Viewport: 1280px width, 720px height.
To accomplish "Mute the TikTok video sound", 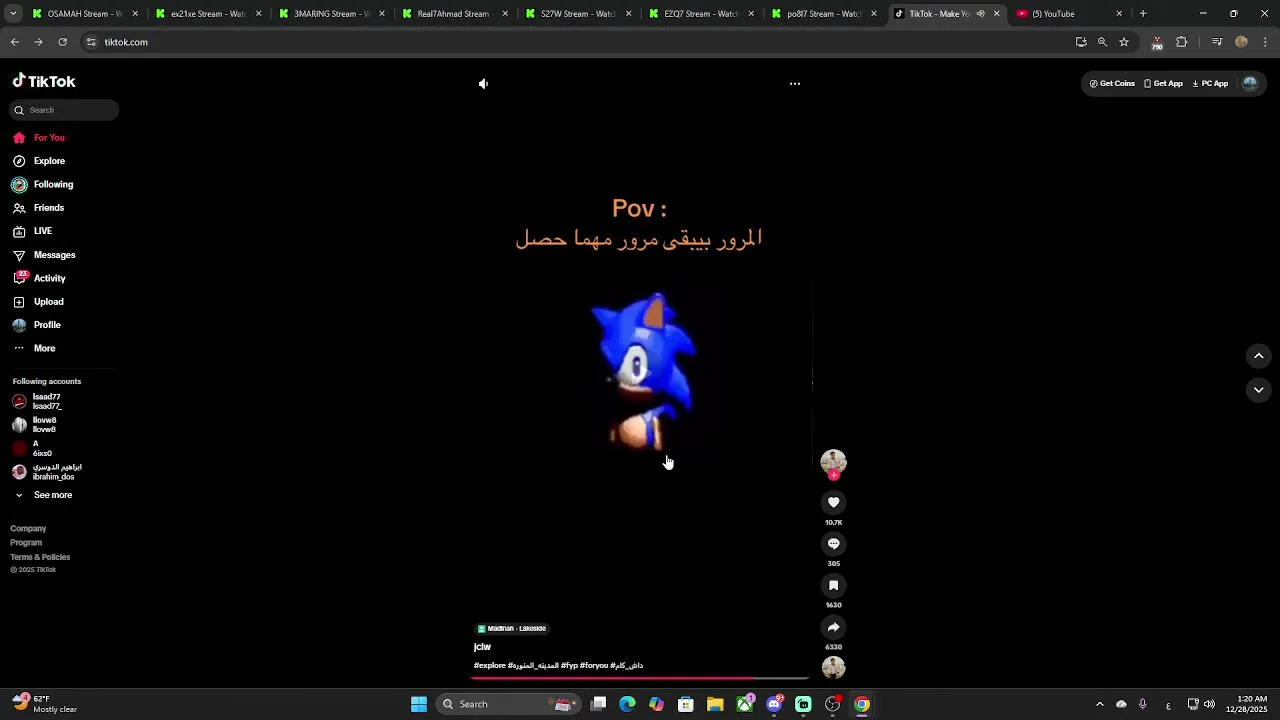I will 483,84.
